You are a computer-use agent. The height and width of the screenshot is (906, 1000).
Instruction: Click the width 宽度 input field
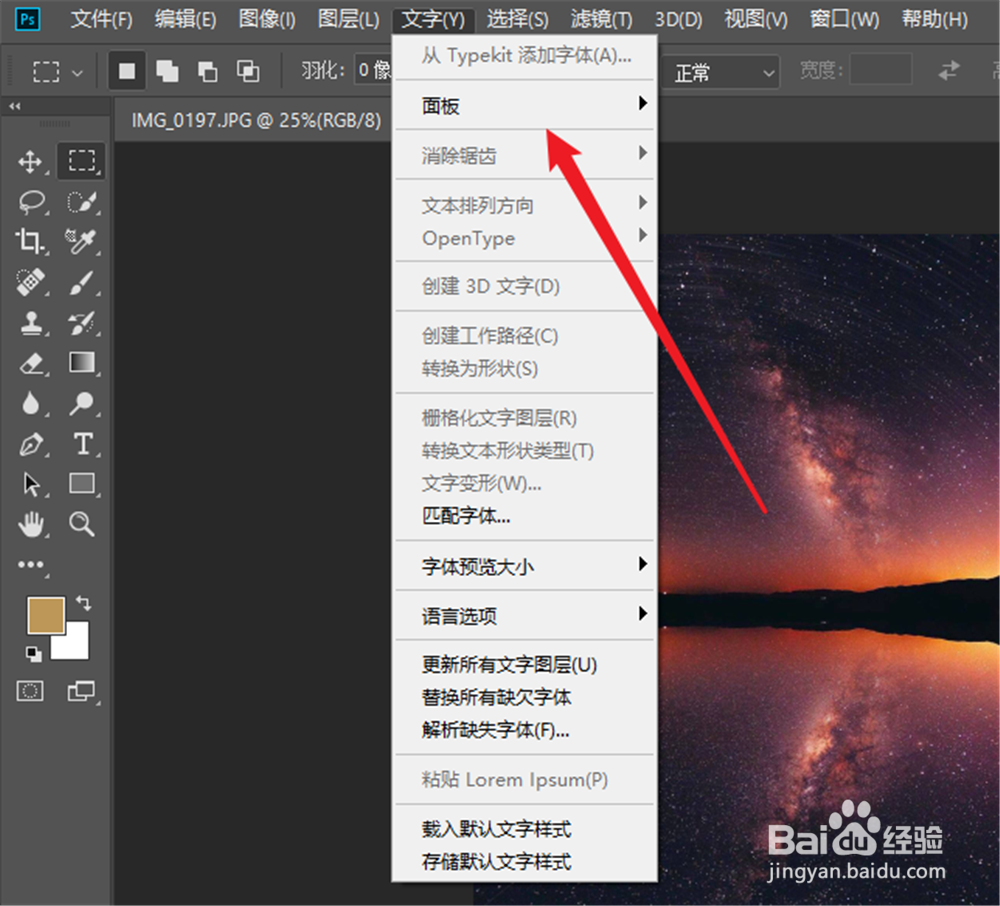(x=881, y=69)
